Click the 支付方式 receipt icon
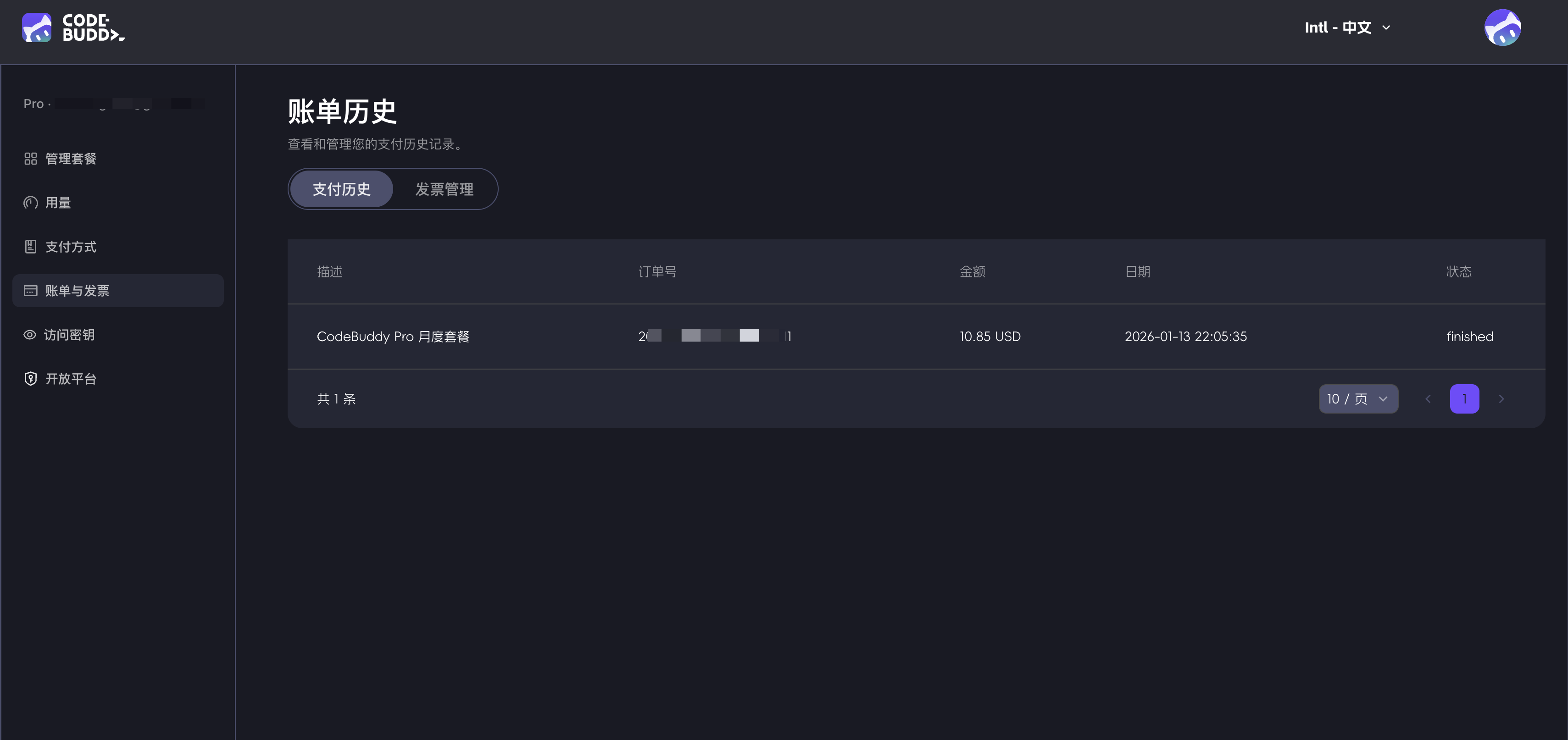Image resolution: width=1568 pixels, height=740 pixels. point(30,247)
